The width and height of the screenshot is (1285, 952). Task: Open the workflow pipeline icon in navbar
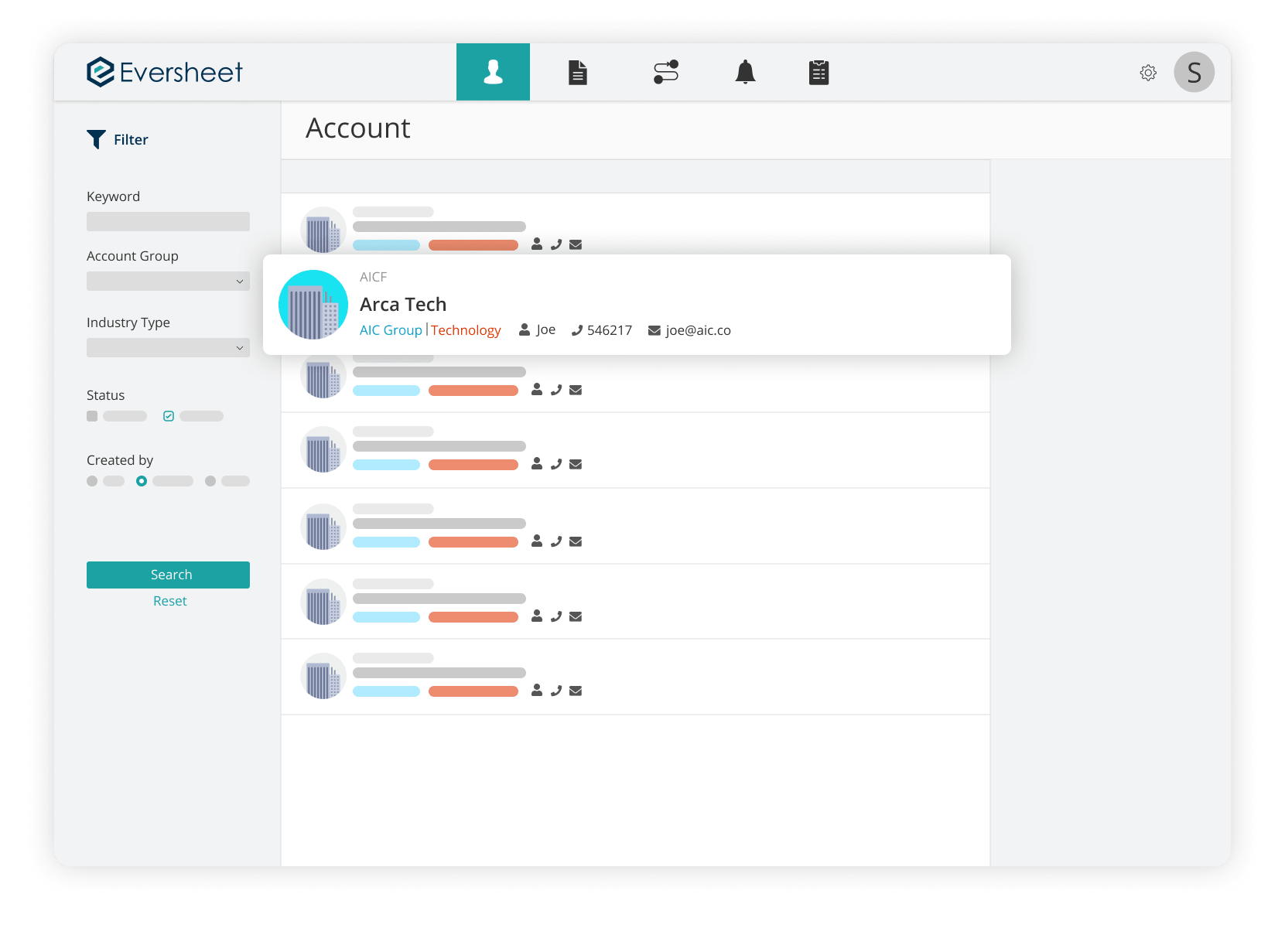665,72
